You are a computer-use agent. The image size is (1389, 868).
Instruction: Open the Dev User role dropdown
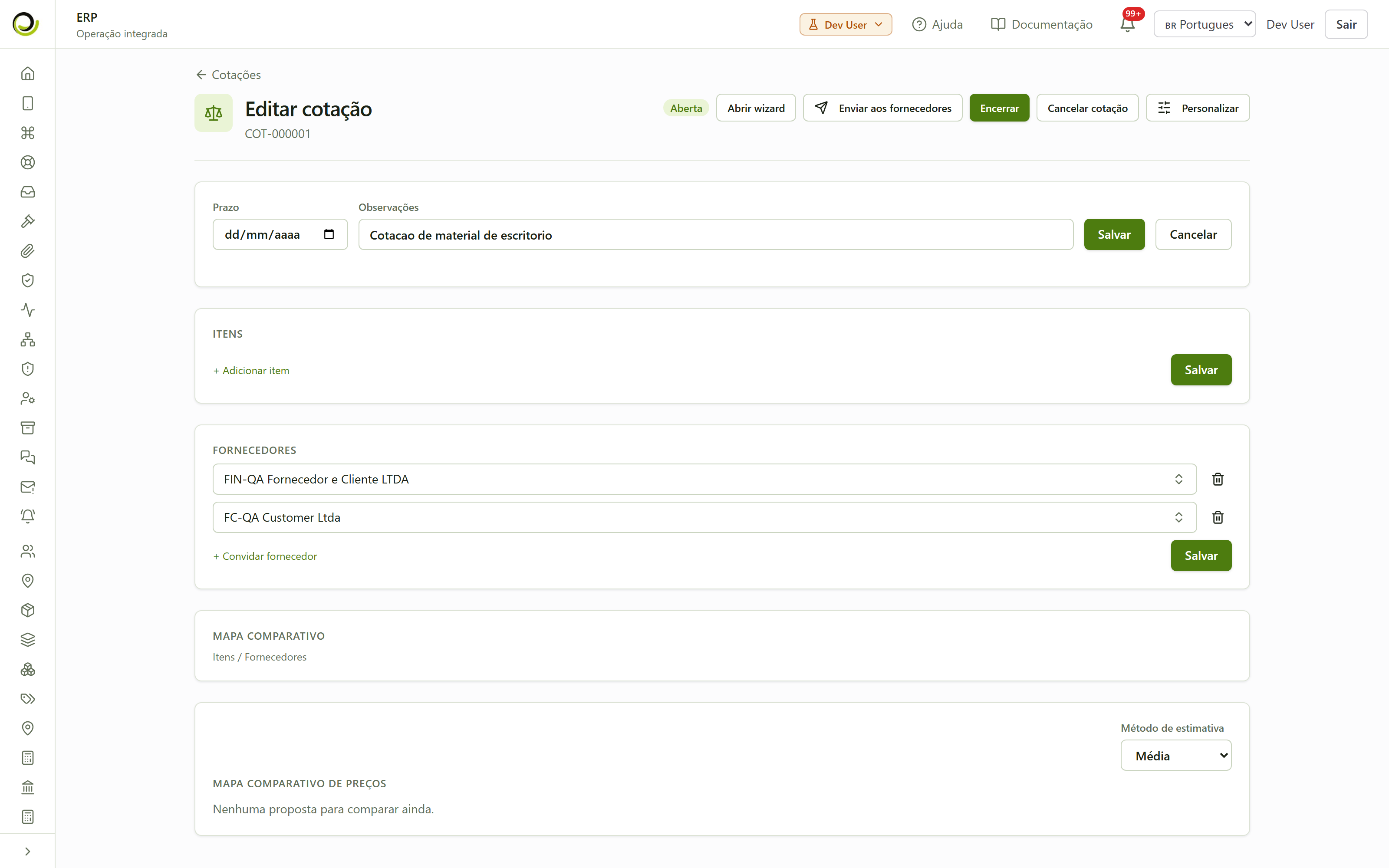tap(846, 24)
